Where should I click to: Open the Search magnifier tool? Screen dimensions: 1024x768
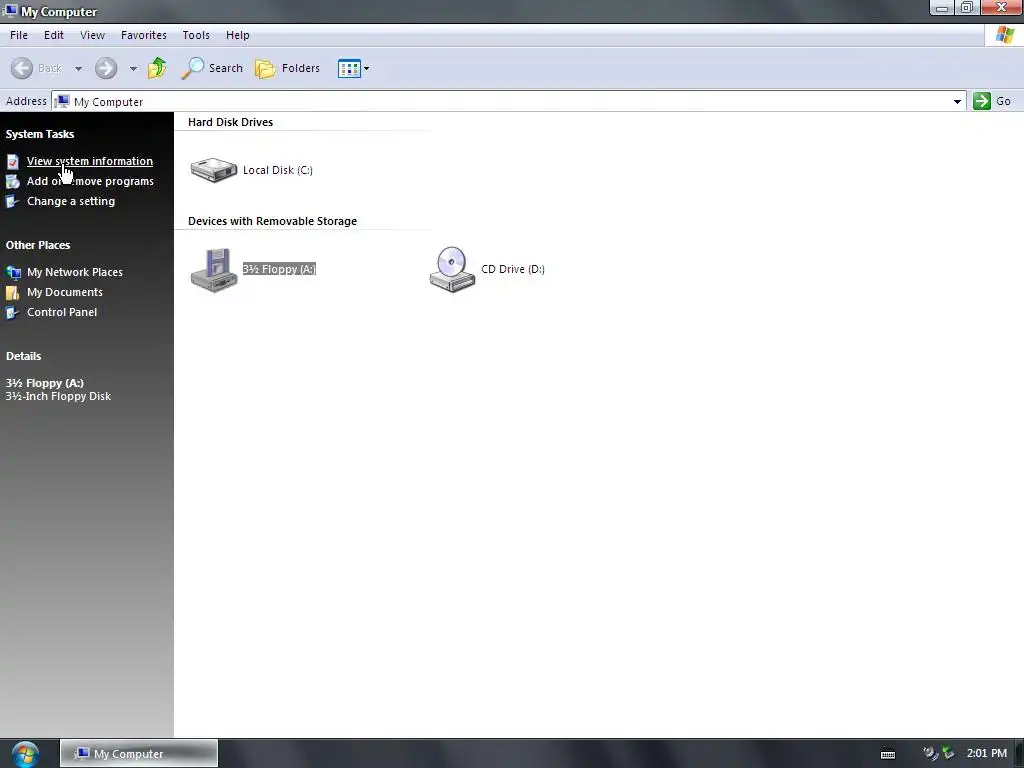[192, 68]
